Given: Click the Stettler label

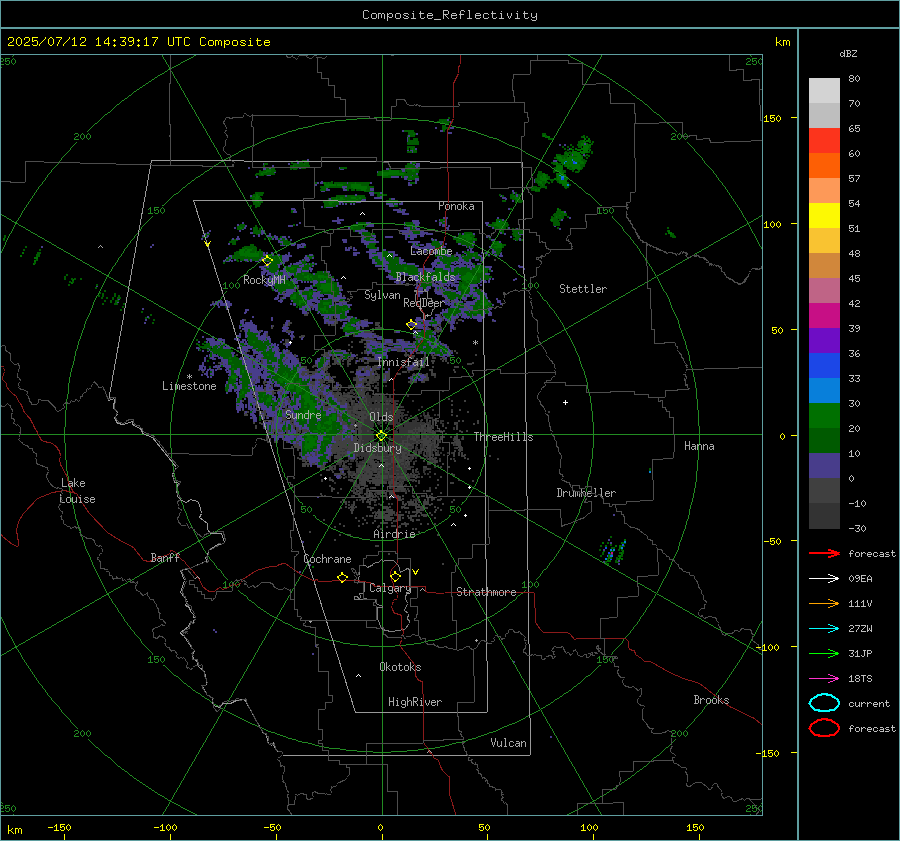Looking at the screenshot, I should 583,289.
